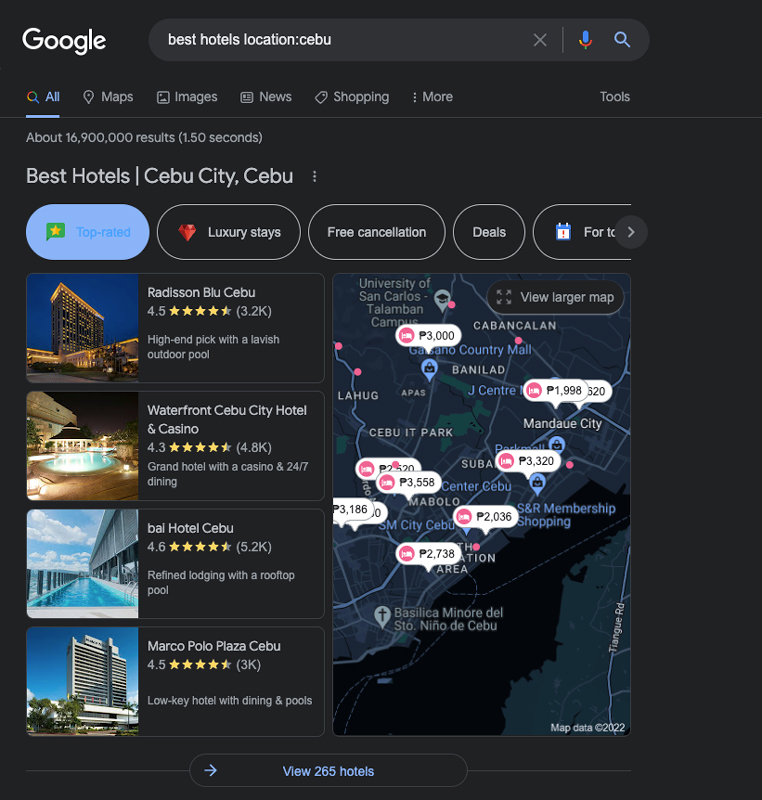Select the ₱1,998 hotel map pin
The width and height of the screenshot is (762, 800).
[556, 391]
